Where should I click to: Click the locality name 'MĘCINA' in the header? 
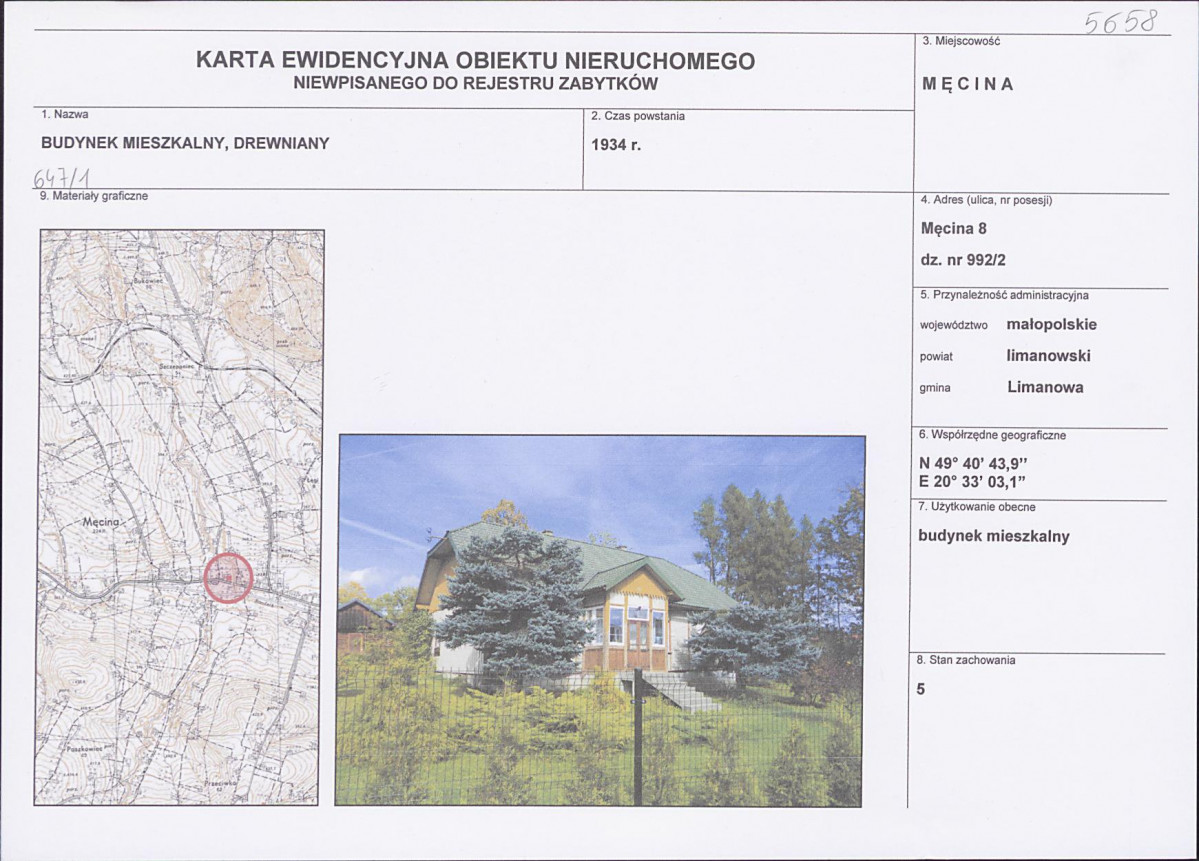(968, 84)
